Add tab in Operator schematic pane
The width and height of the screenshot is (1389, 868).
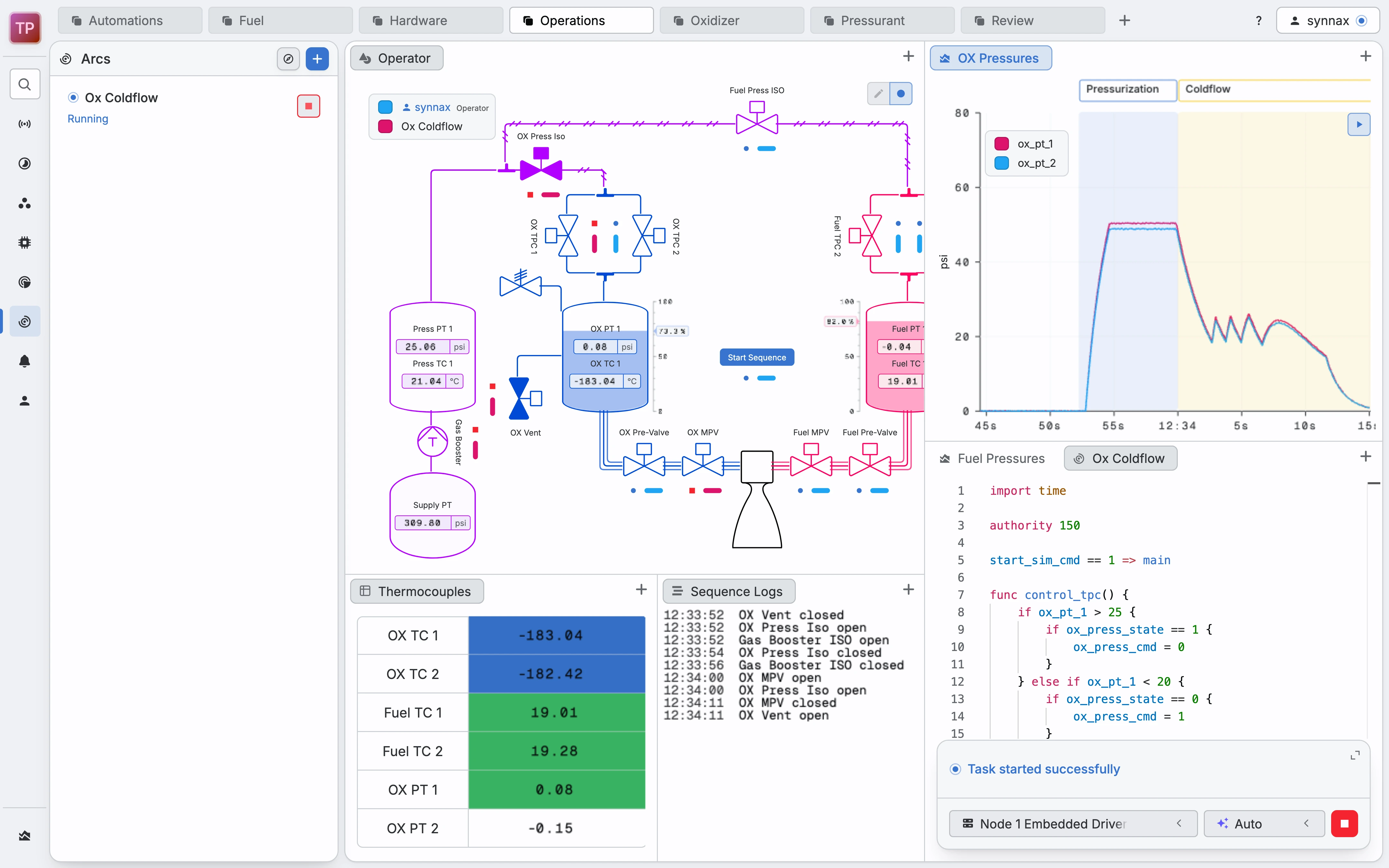click(x=908, y=56)
